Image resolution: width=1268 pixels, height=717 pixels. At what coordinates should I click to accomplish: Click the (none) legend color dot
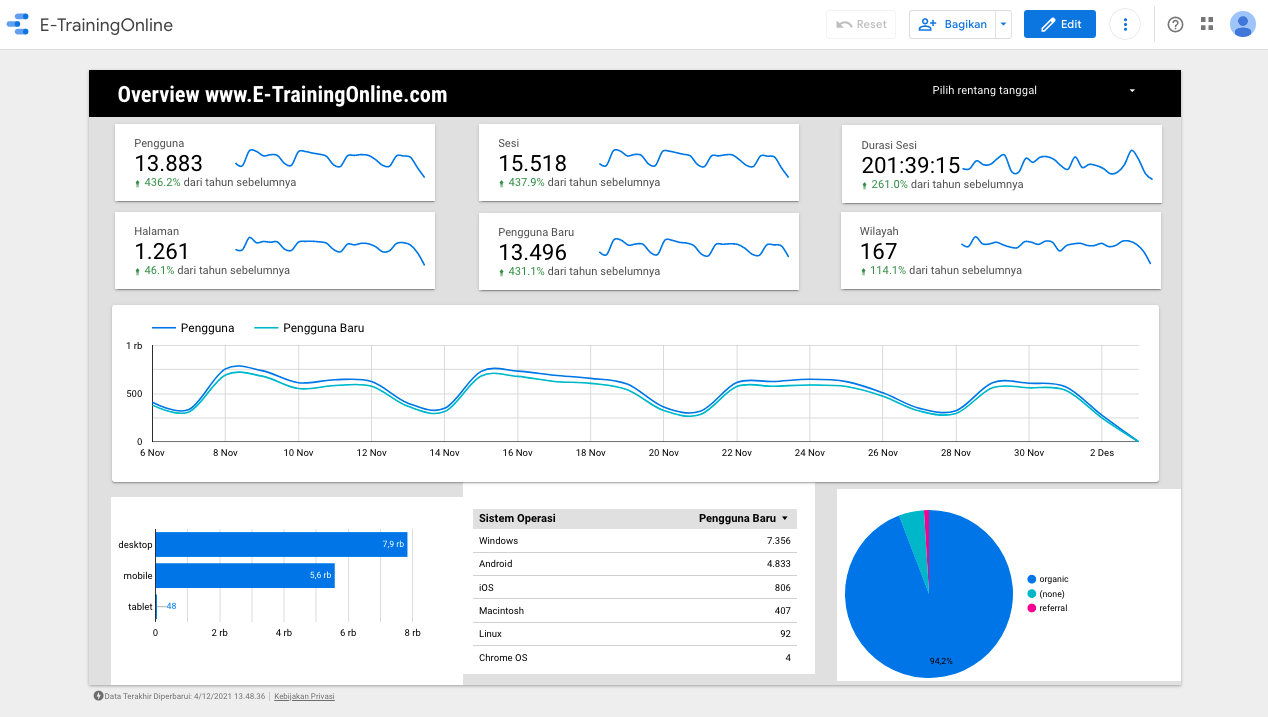pyautogui.click(x=1032, y=594)
